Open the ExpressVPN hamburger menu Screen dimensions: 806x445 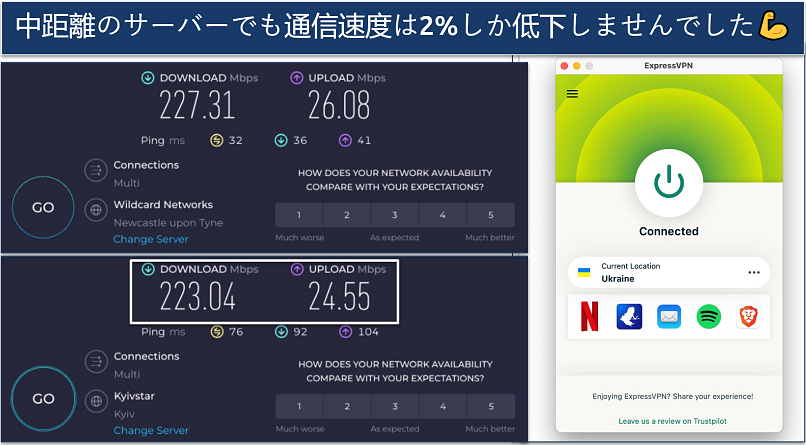point(572,94)
